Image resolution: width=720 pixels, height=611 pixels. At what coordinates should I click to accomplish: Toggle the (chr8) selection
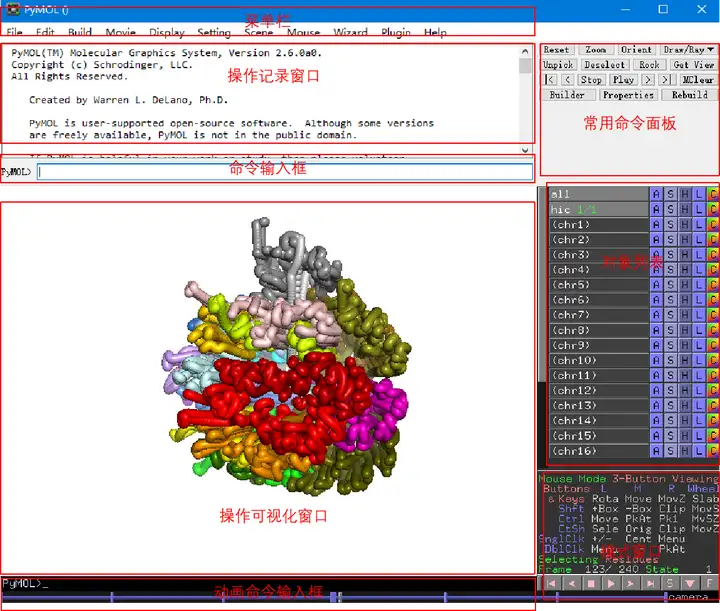pyautogui.click(x=599, y=330)
